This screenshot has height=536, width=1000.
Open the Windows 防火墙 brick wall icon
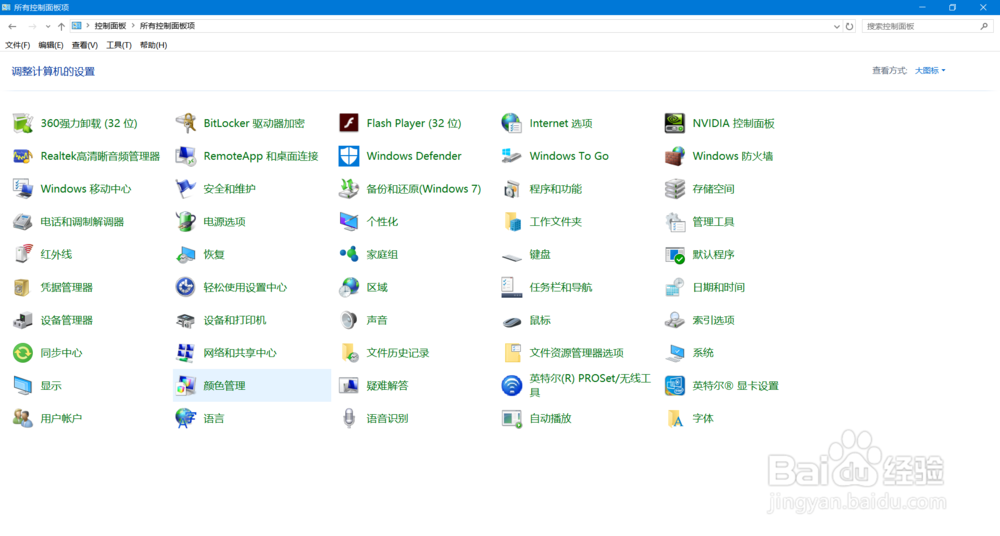click(675, 156)
